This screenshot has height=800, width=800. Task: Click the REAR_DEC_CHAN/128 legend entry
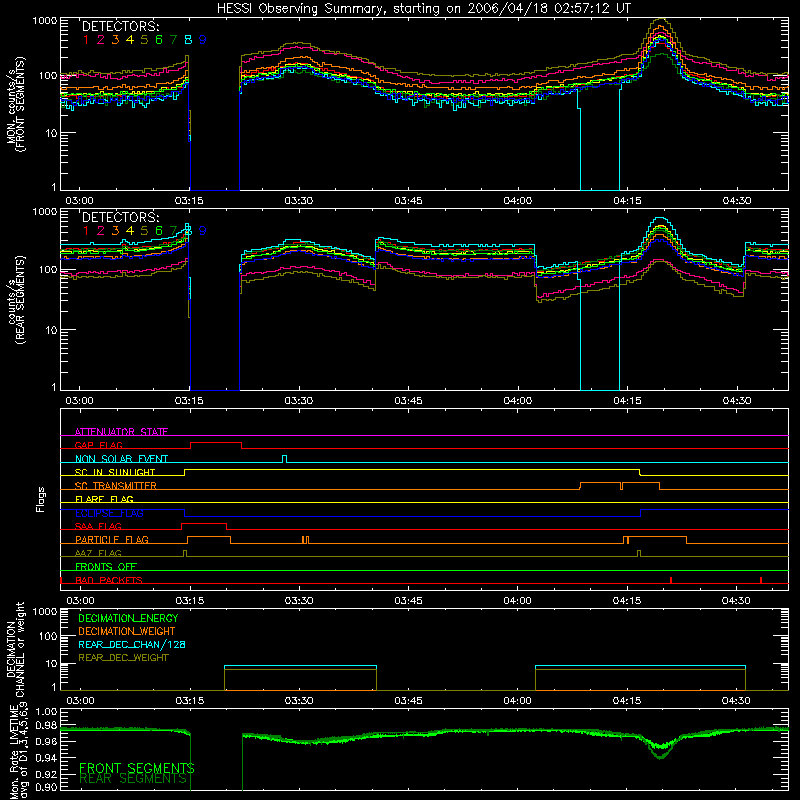132,644
